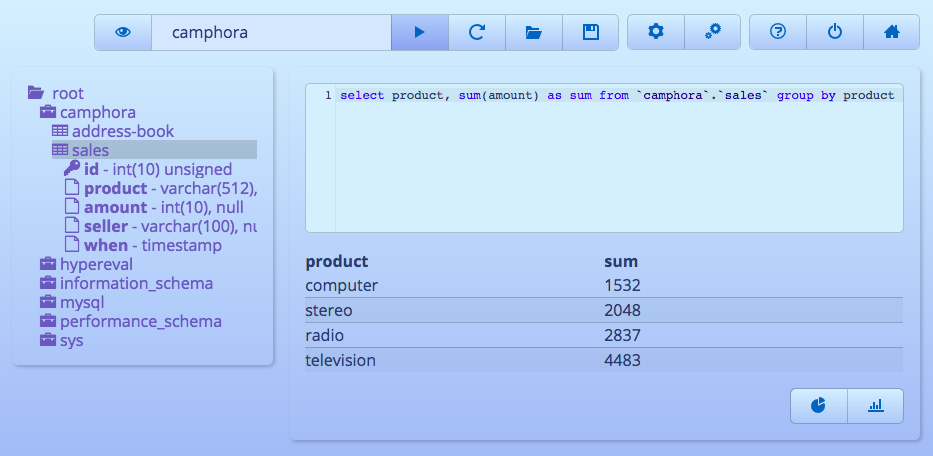The height and width of the screenshot is (456, 933).
Task: Show results as bar chart
Action: (875, 405)
